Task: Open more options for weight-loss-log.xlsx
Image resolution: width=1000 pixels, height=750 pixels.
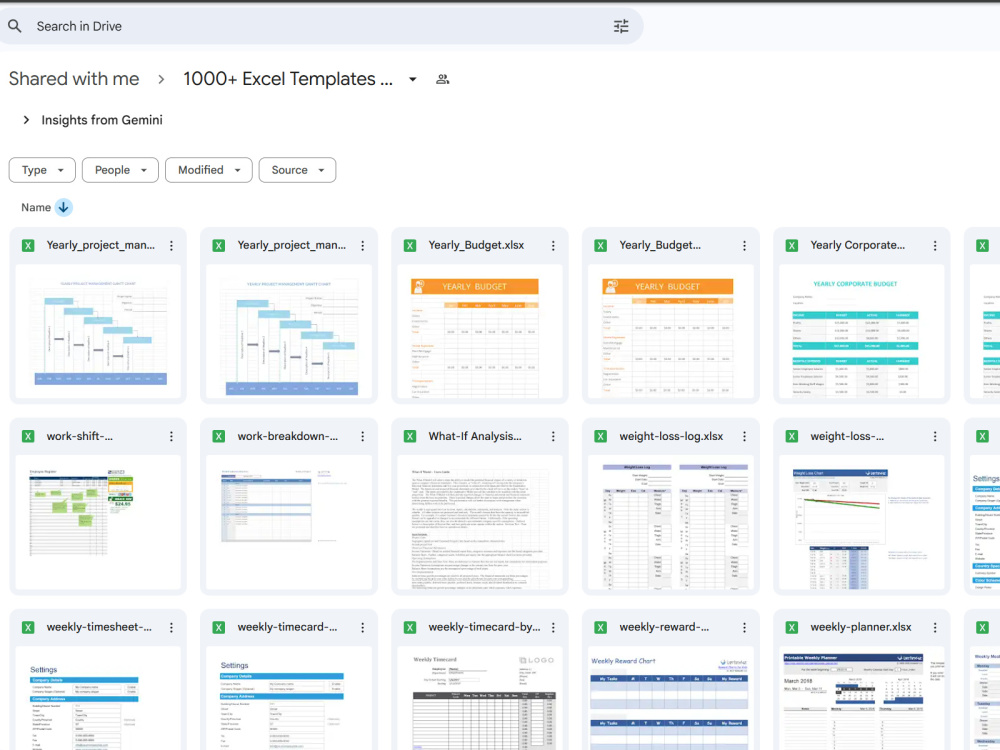Action: pos(744,436)
